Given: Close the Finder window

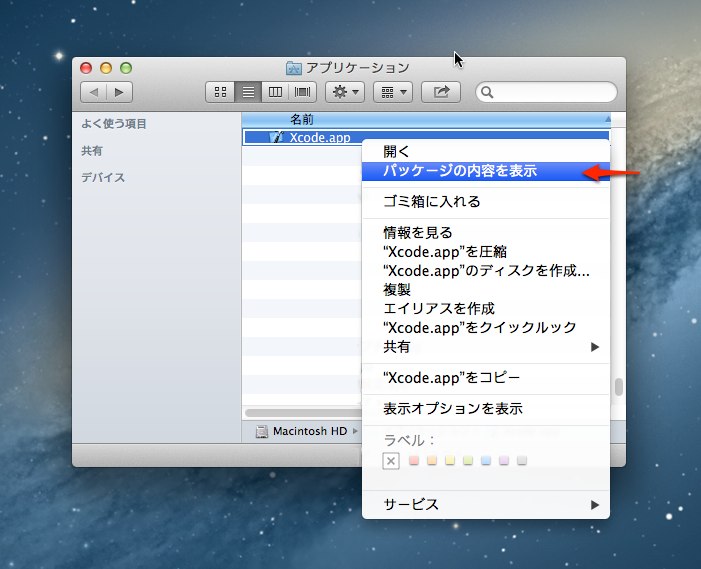Looking at the screenshot, I should 86,68.
